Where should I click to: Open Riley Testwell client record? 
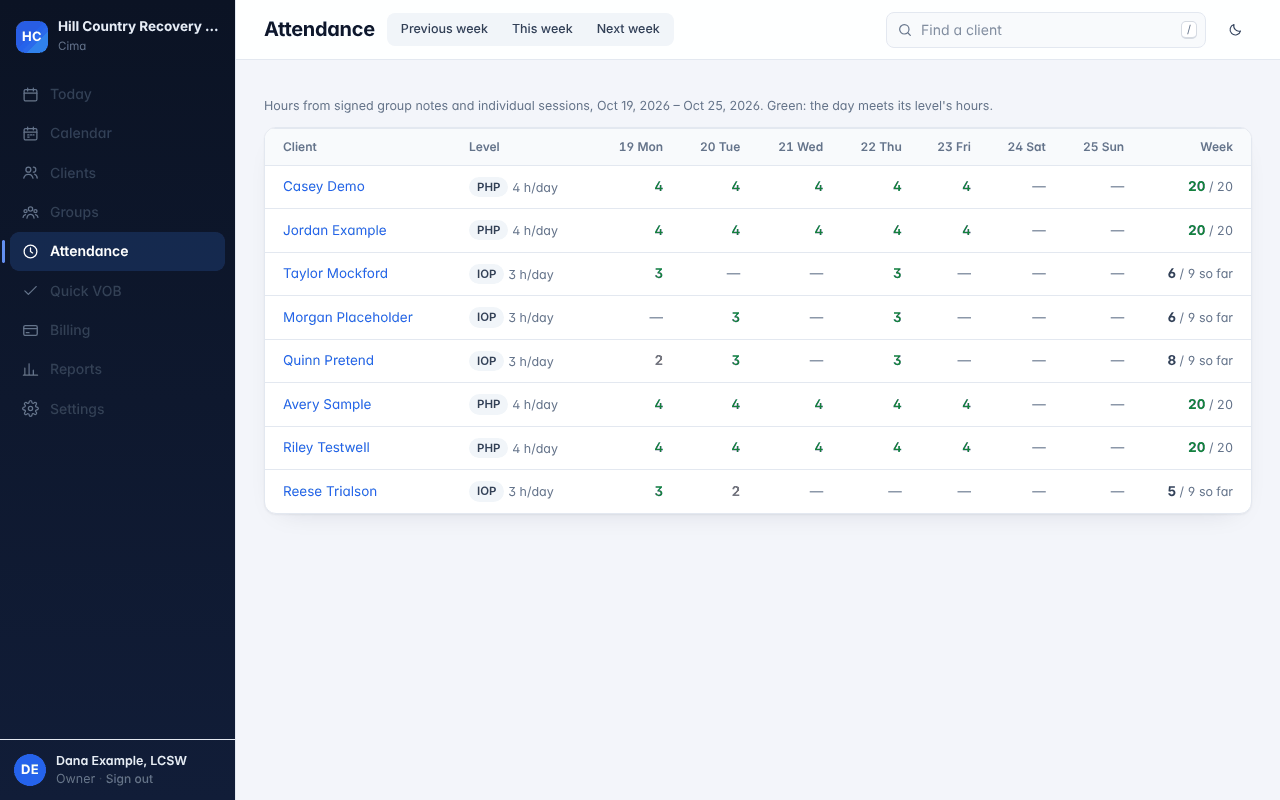click(x=326, y=447)
